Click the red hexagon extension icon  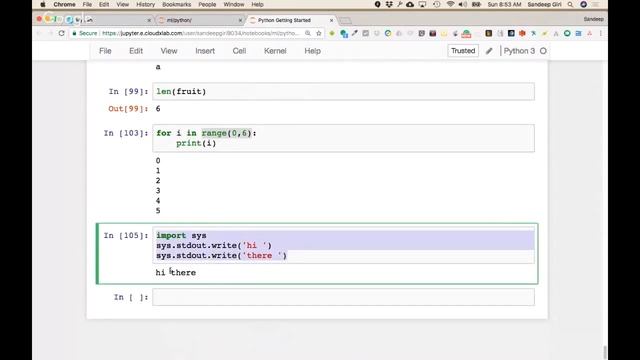pyautogui.click(x=522, y=33)
